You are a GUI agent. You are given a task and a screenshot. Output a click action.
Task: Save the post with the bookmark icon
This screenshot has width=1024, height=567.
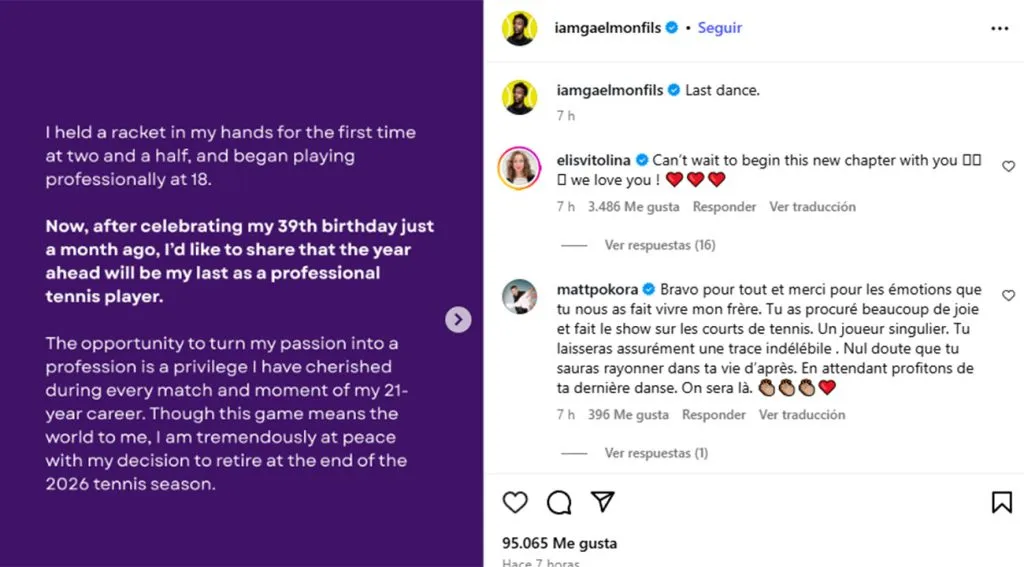(x=1001, y=502)
